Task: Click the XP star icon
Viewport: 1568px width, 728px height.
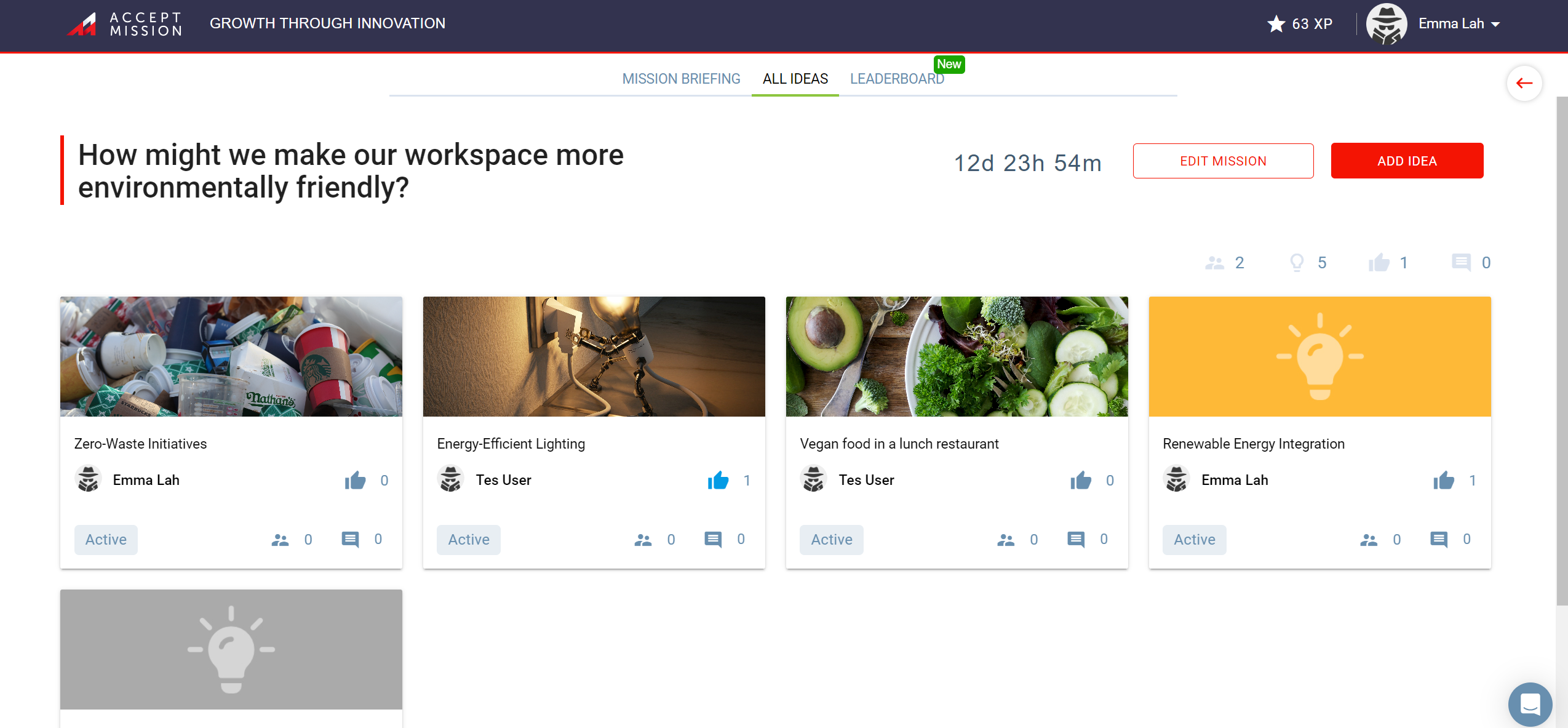Action: tap(1276, 24)
